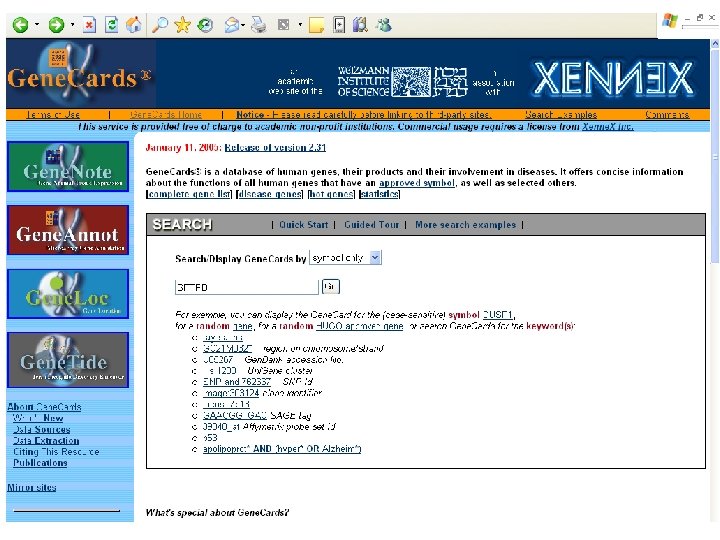Open the Mail envelope icon
This screenshot has width=720, height=540.
232,25
